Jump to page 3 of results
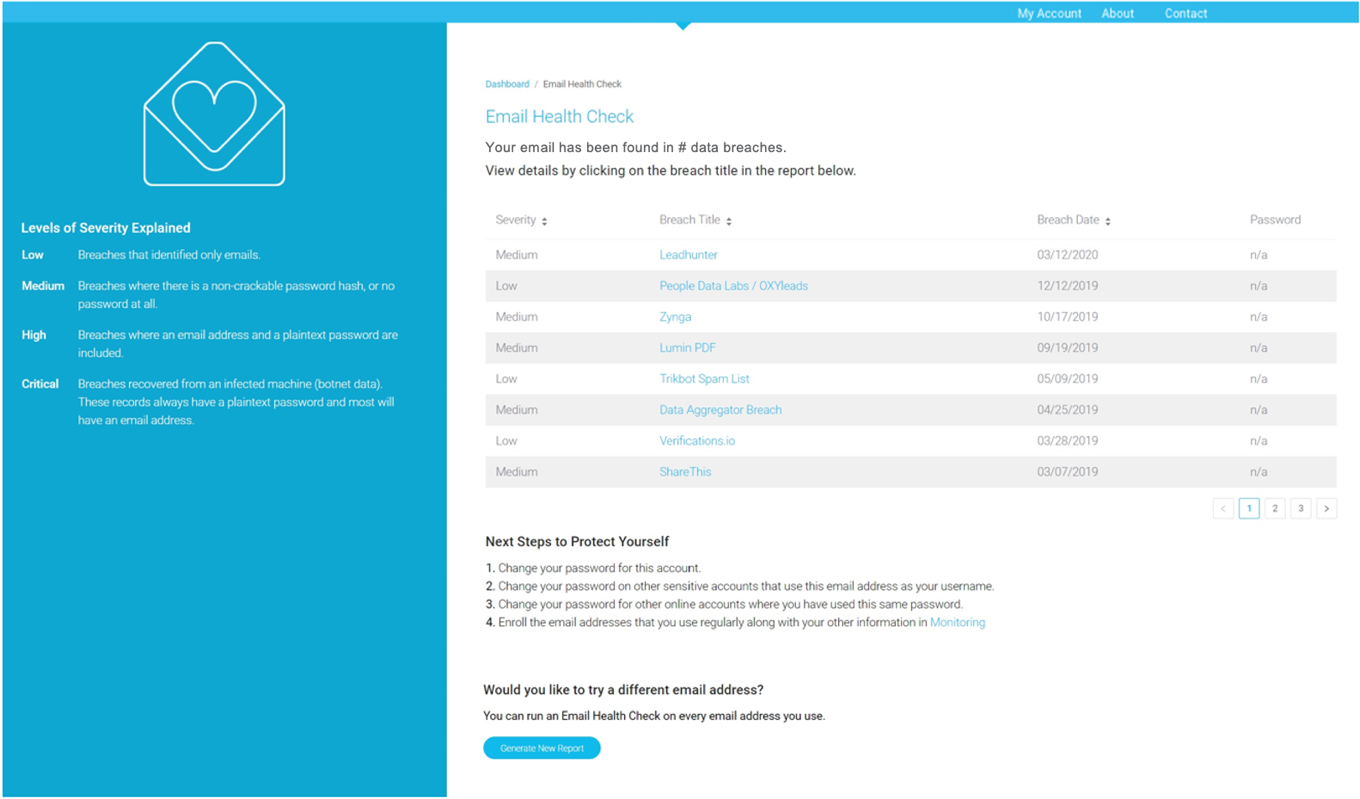This screenshot has width=1360, height=799. coord(1300,508)
